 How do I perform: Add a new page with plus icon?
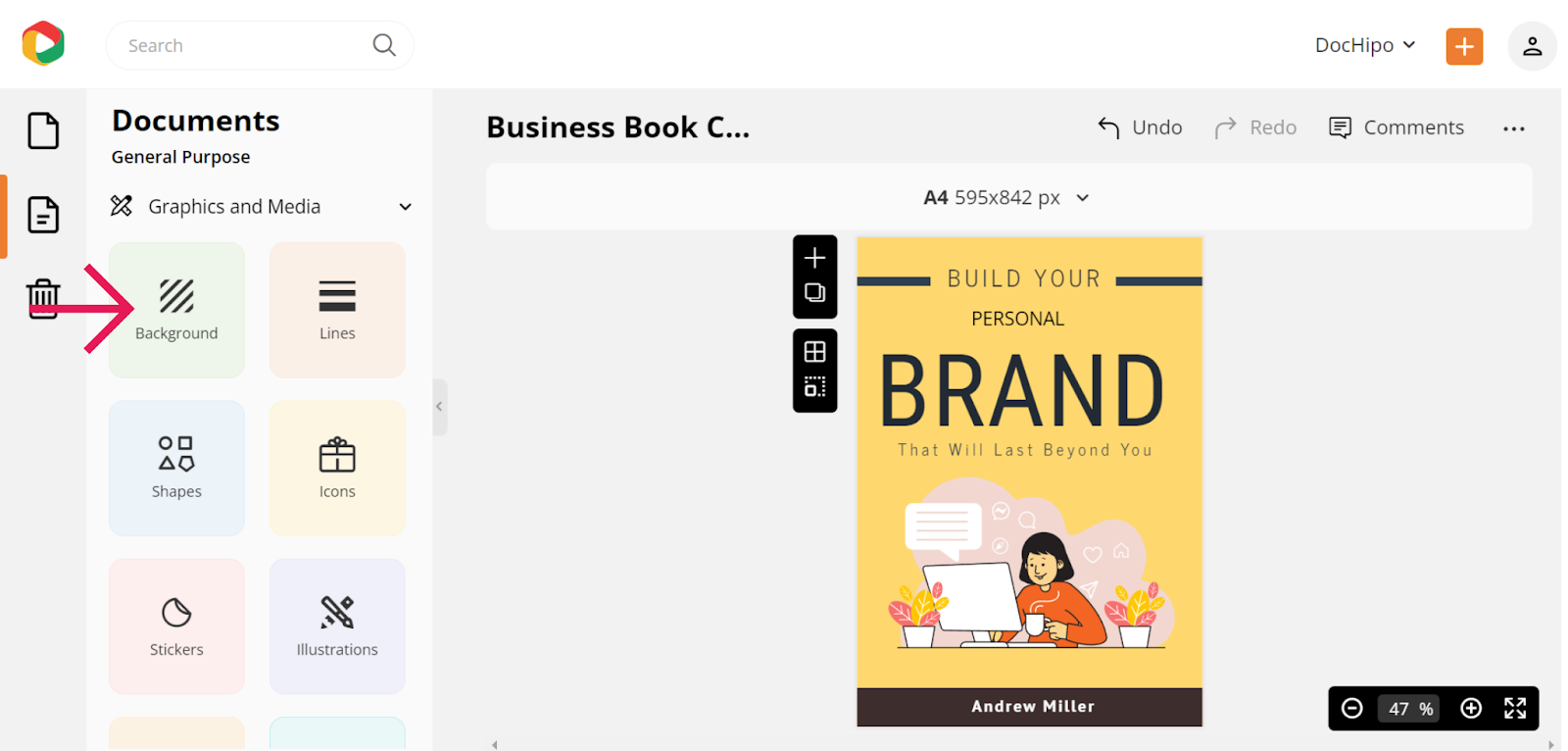click(814, 258)
